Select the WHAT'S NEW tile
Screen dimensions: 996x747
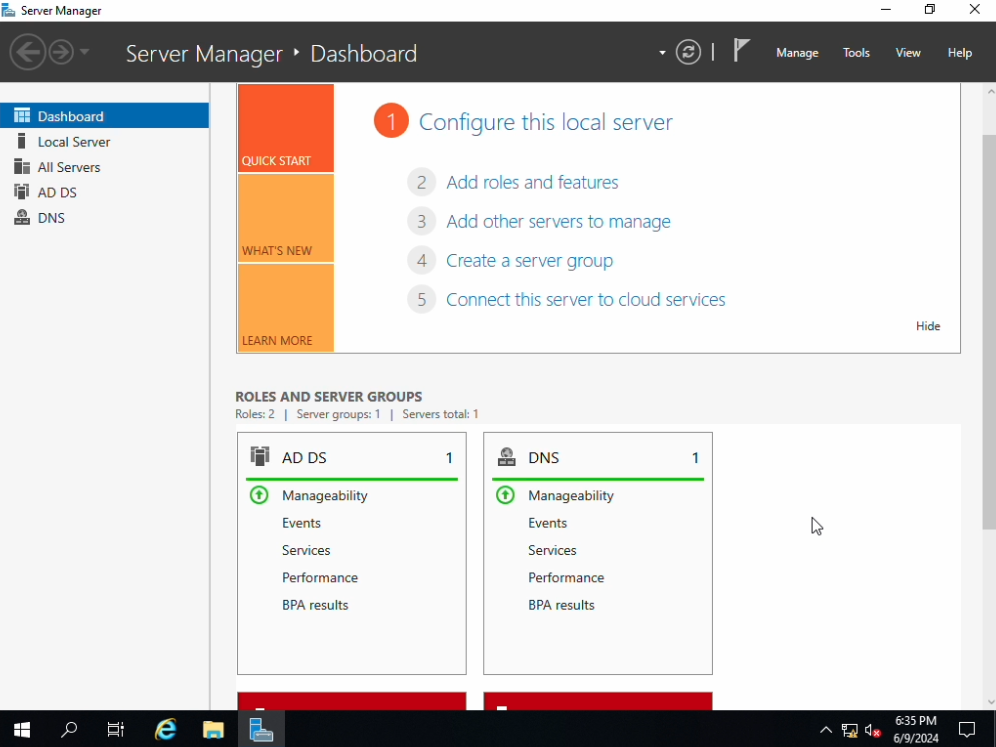pyautogui.click(x=285, y=218)
